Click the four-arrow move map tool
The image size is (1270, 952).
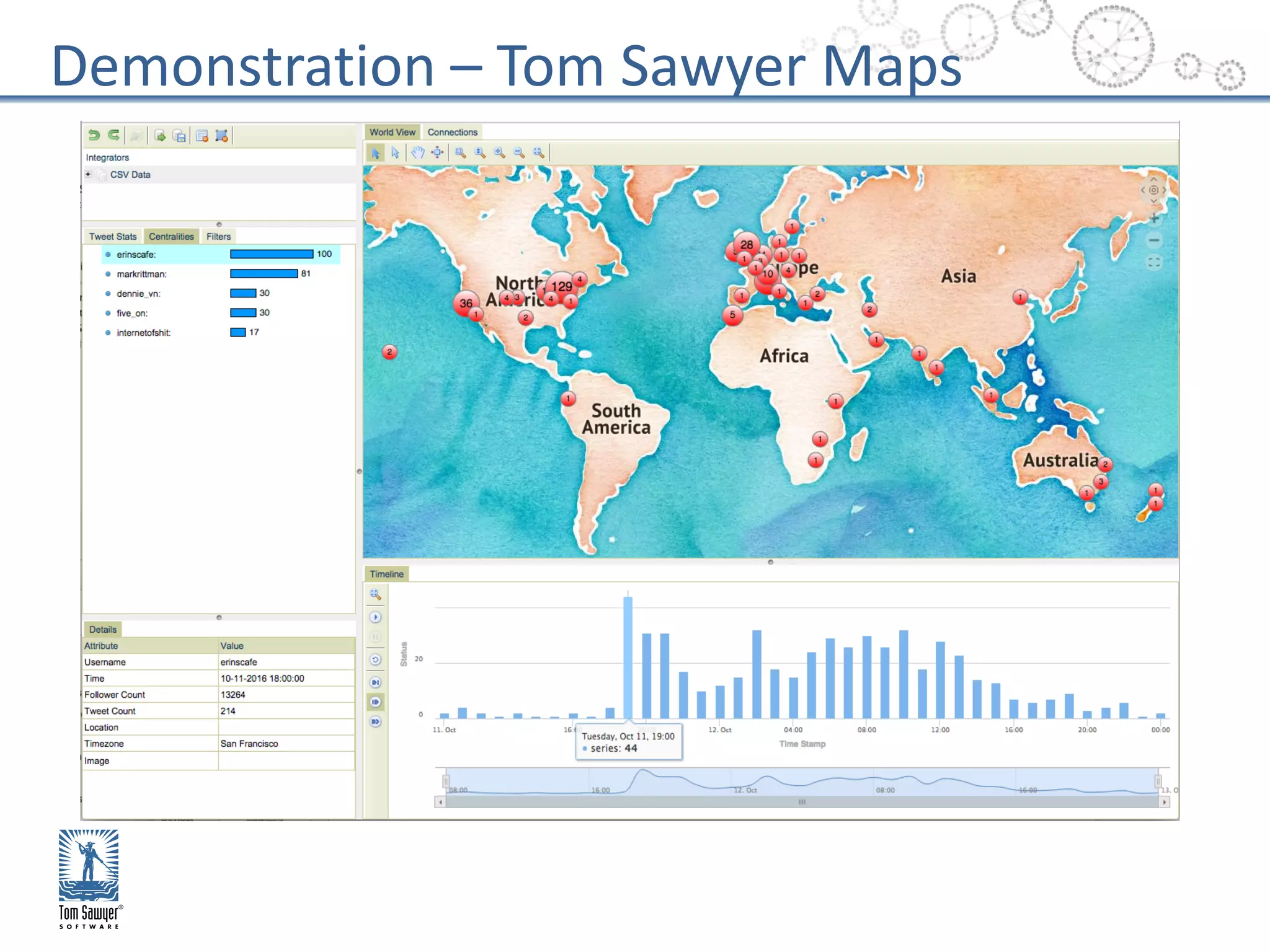pyautogui.click(x=438, y=152)
